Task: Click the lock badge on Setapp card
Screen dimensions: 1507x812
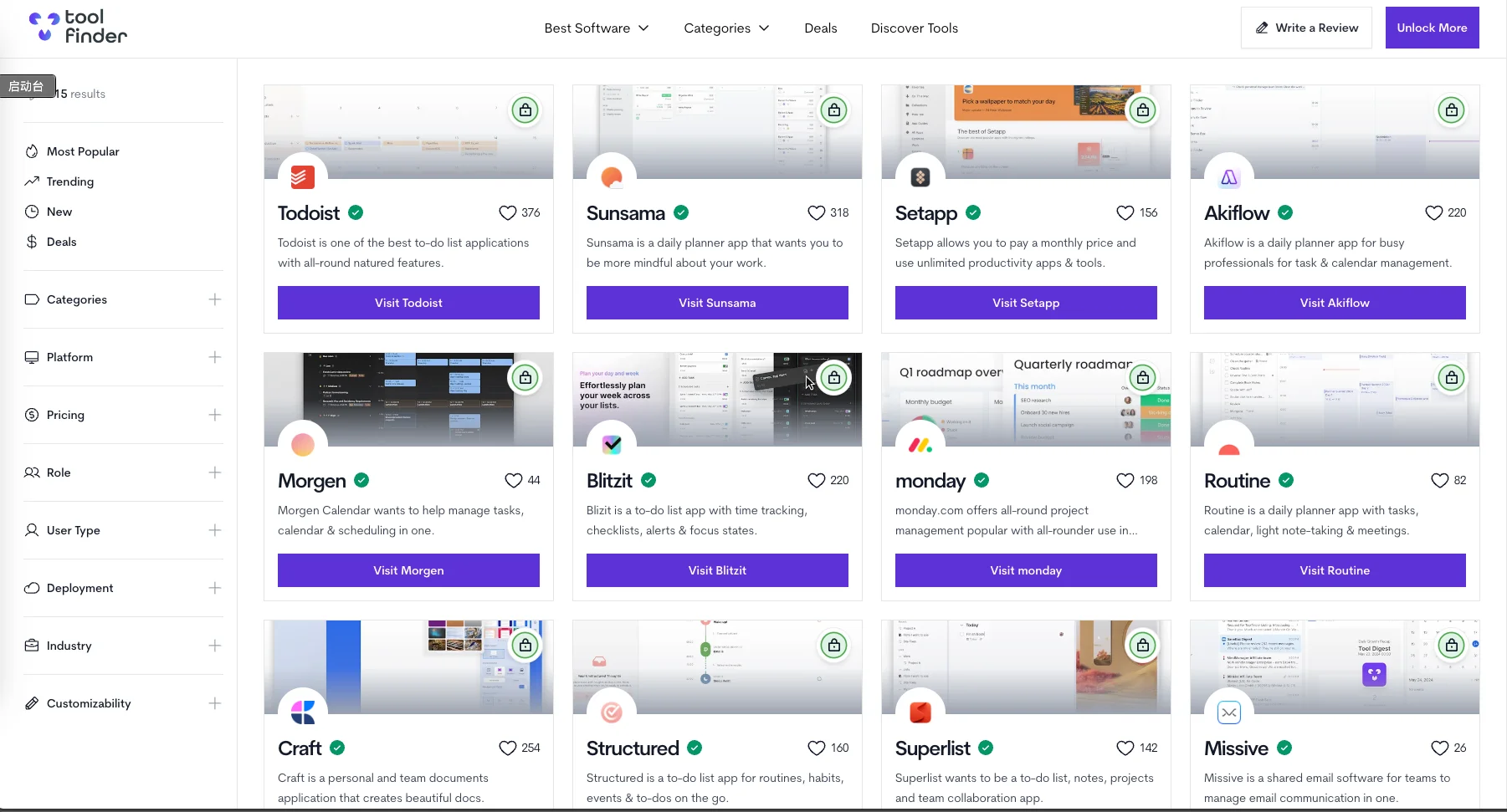Action: [x=1143, y=110]
